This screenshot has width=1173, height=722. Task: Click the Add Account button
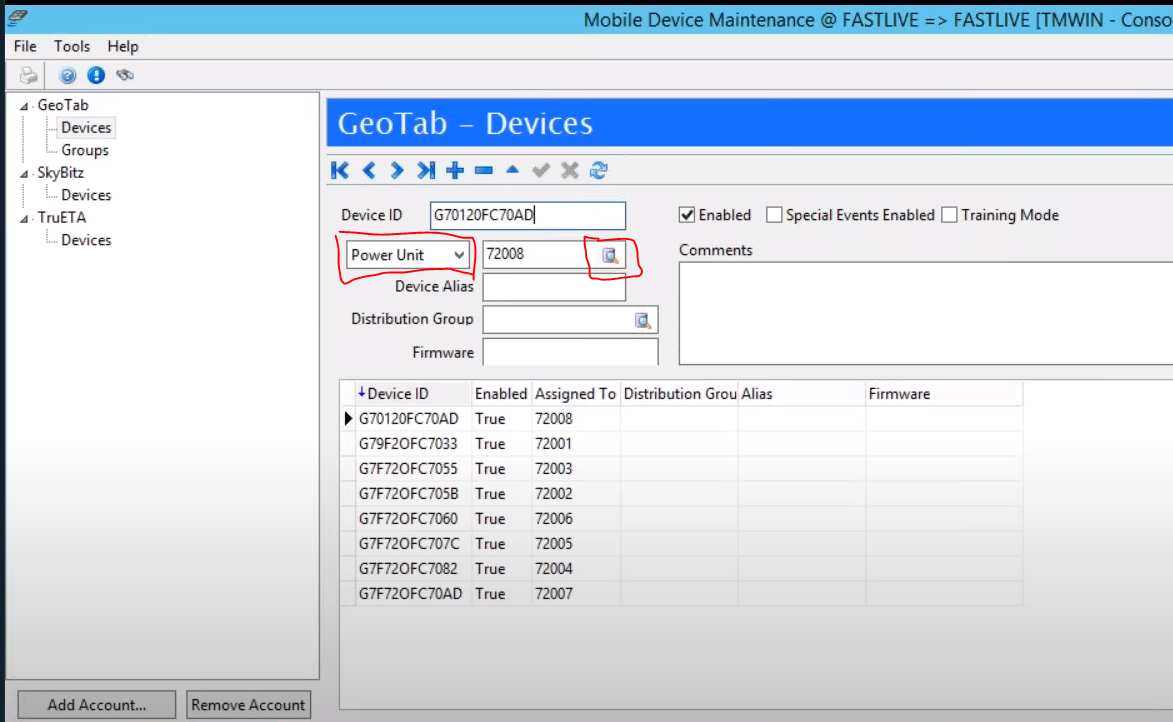tap(97, 705)
